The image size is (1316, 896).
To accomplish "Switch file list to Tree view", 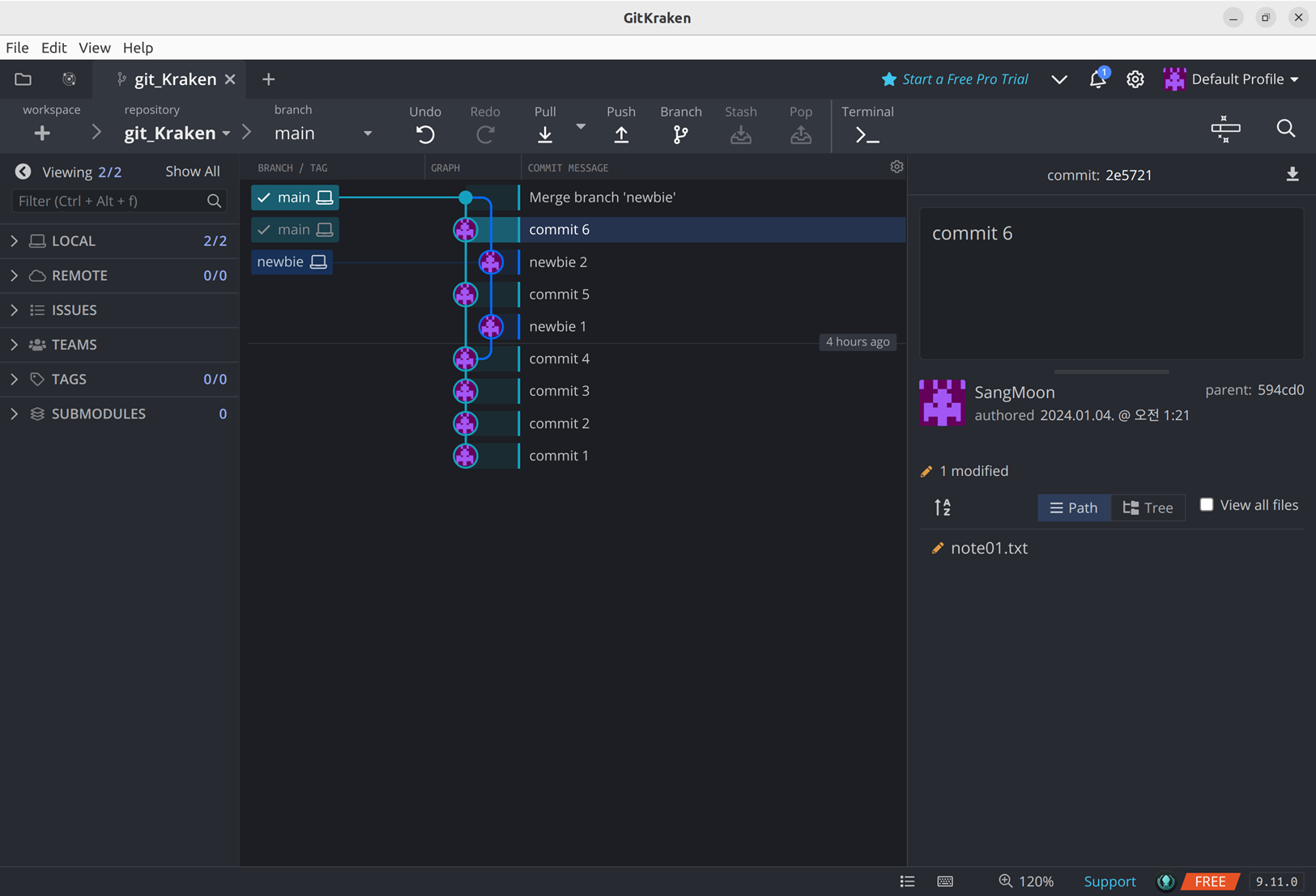I will (x=1148, y=507).
